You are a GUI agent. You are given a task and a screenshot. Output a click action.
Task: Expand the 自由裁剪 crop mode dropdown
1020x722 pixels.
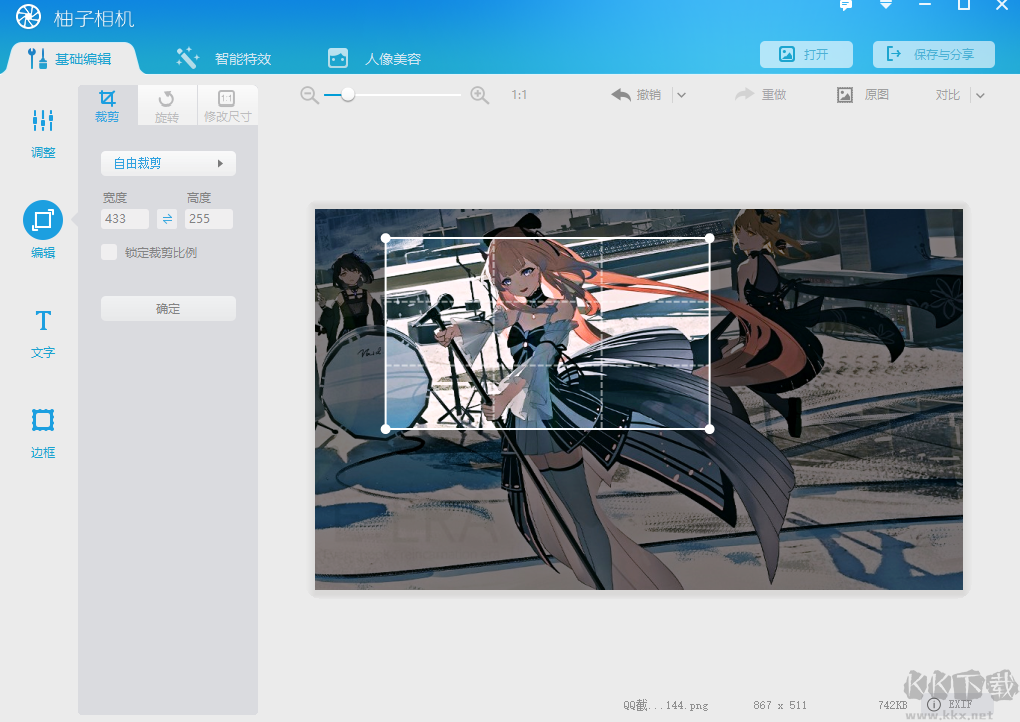point(168,163)
